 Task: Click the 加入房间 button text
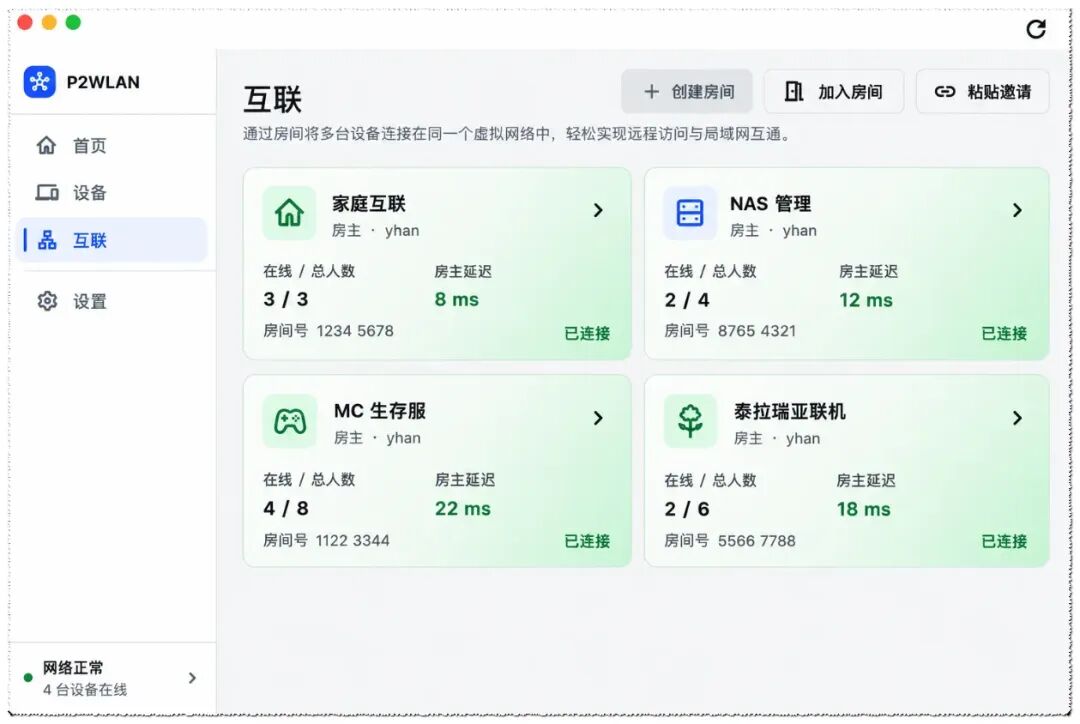[850, 92]
